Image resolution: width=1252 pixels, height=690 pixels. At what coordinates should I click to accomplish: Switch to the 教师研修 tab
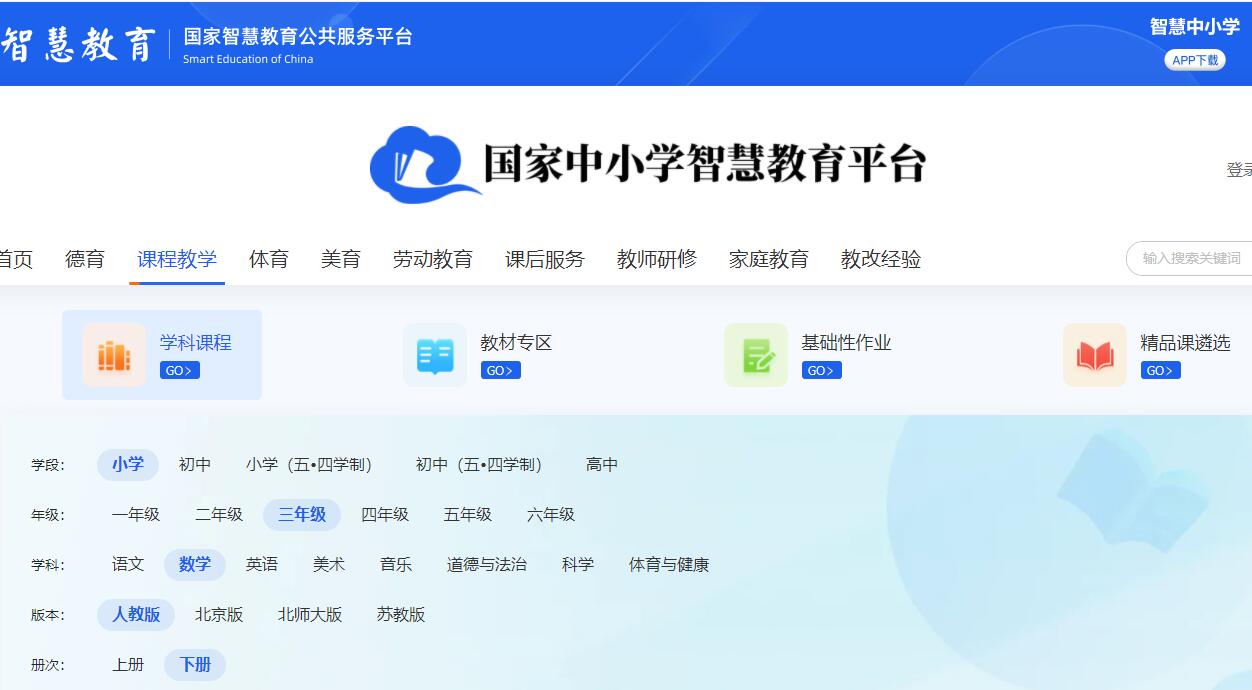point(657,260)
